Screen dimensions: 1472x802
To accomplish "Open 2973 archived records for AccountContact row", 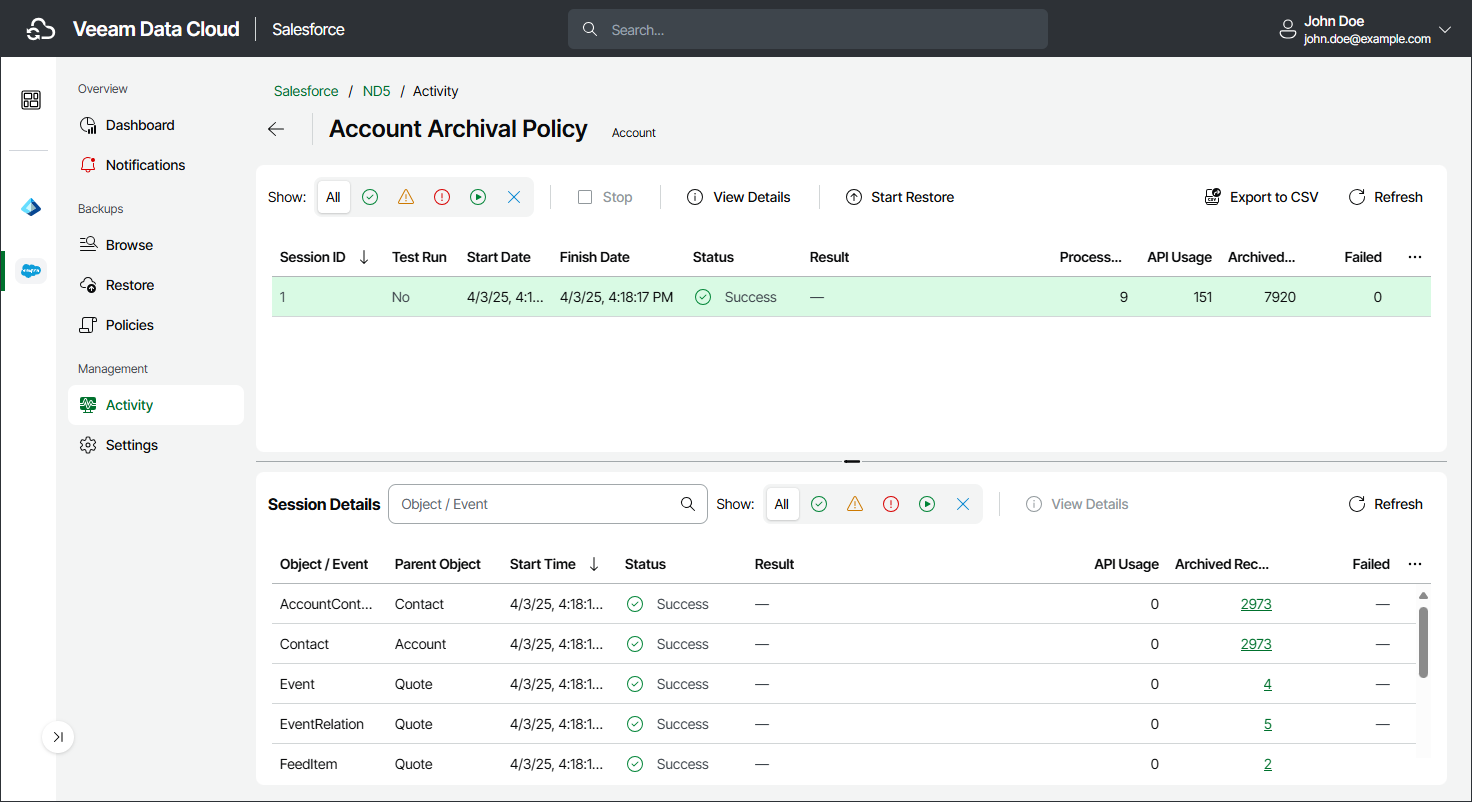I will 1256,604.
